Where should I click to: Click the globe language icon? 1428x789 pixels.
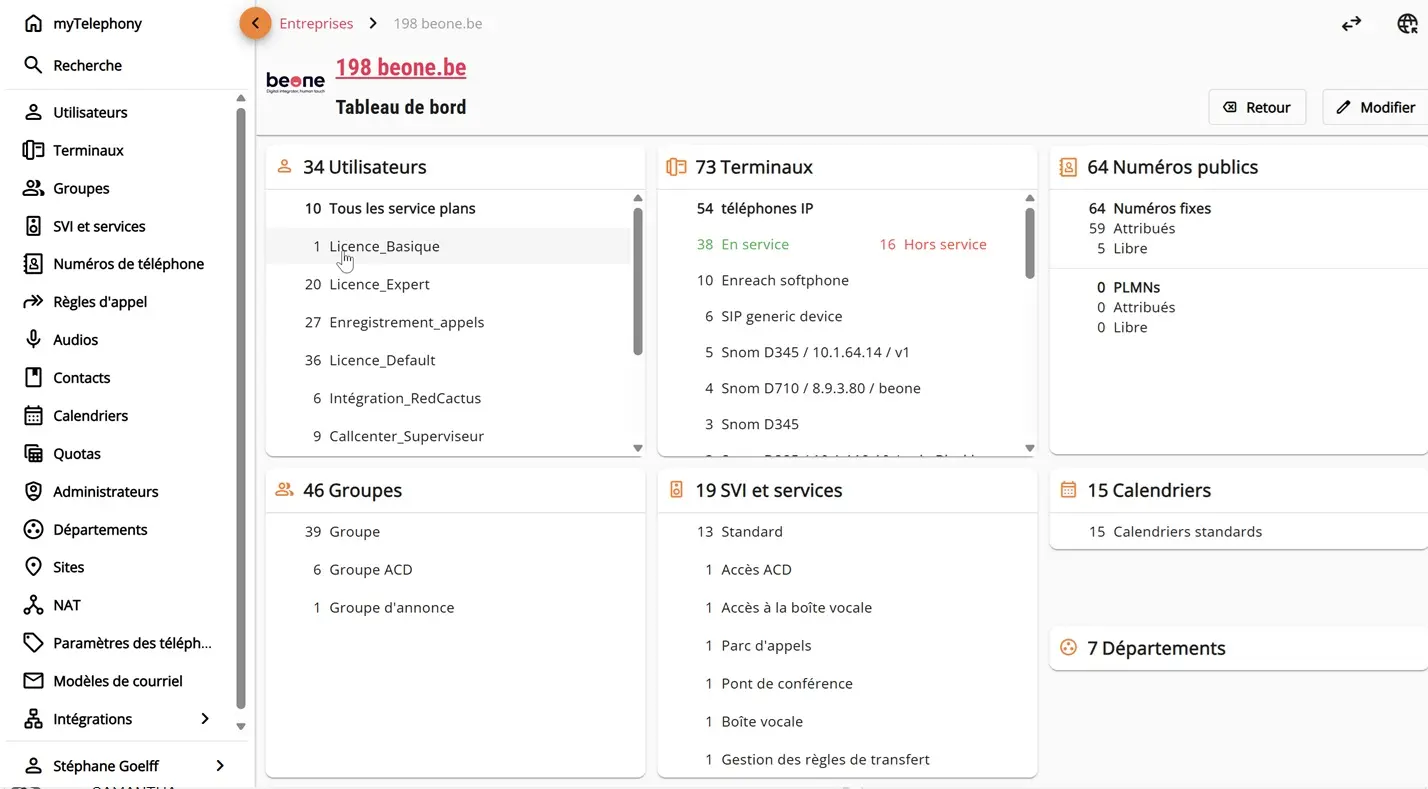tap(1407, 24)
